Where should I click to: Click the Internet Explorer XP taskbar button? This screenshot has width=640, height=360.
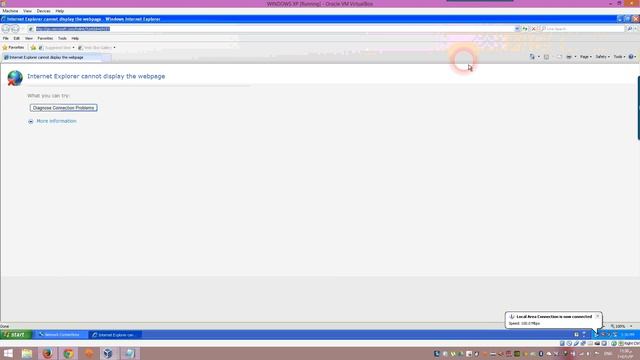[116, 335]
